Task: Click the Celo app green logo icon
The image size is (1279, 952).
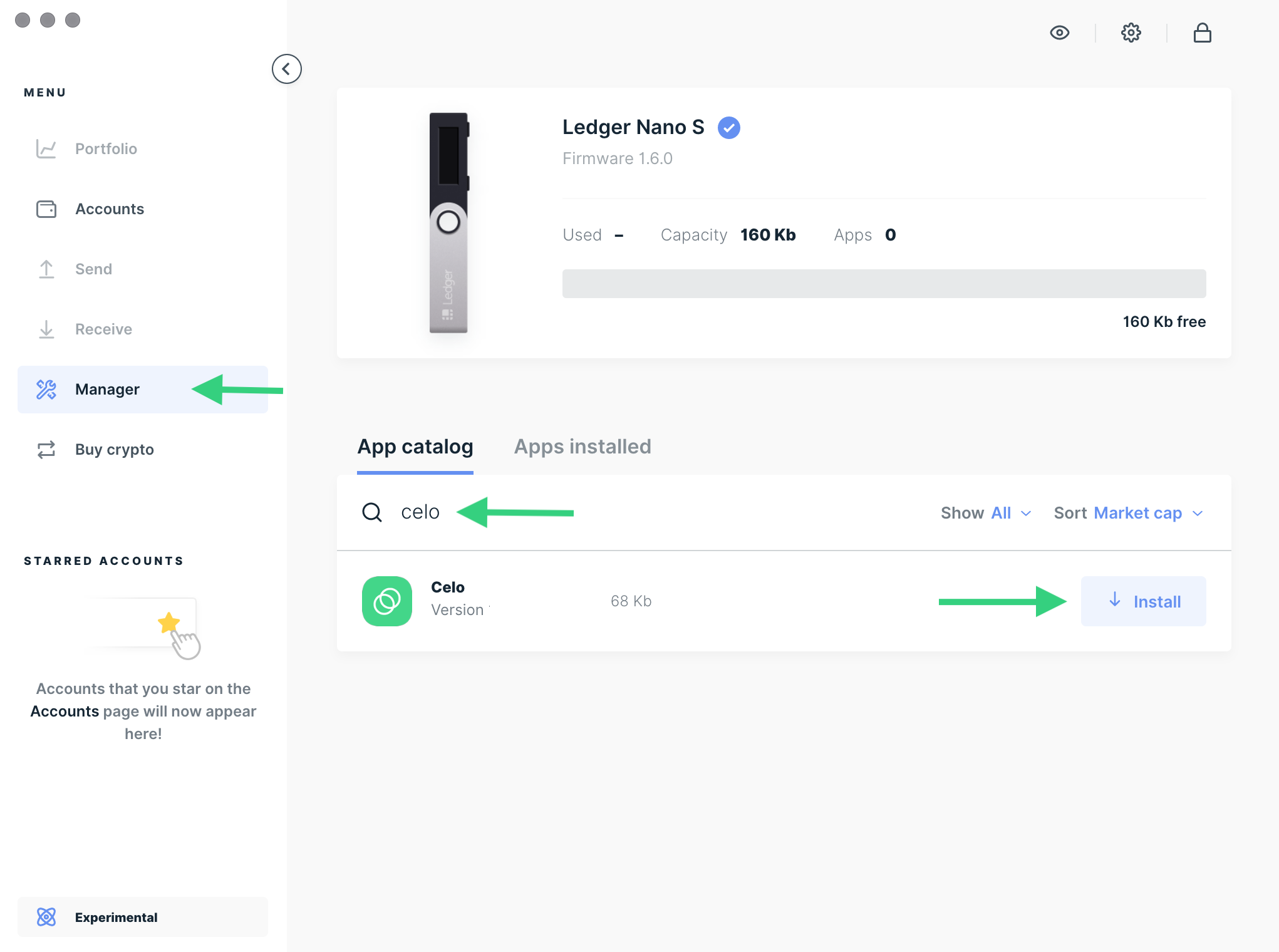Action: coord(386,601)
